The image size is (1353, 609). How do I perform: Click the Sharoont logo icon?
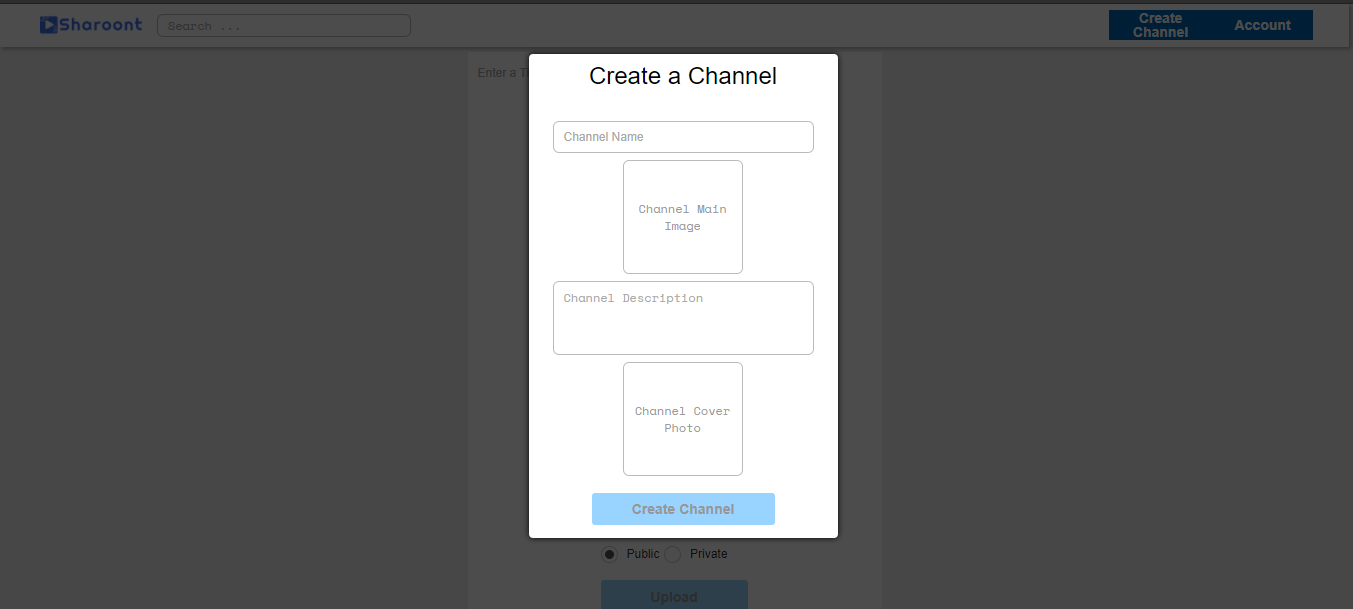[48, 25]
